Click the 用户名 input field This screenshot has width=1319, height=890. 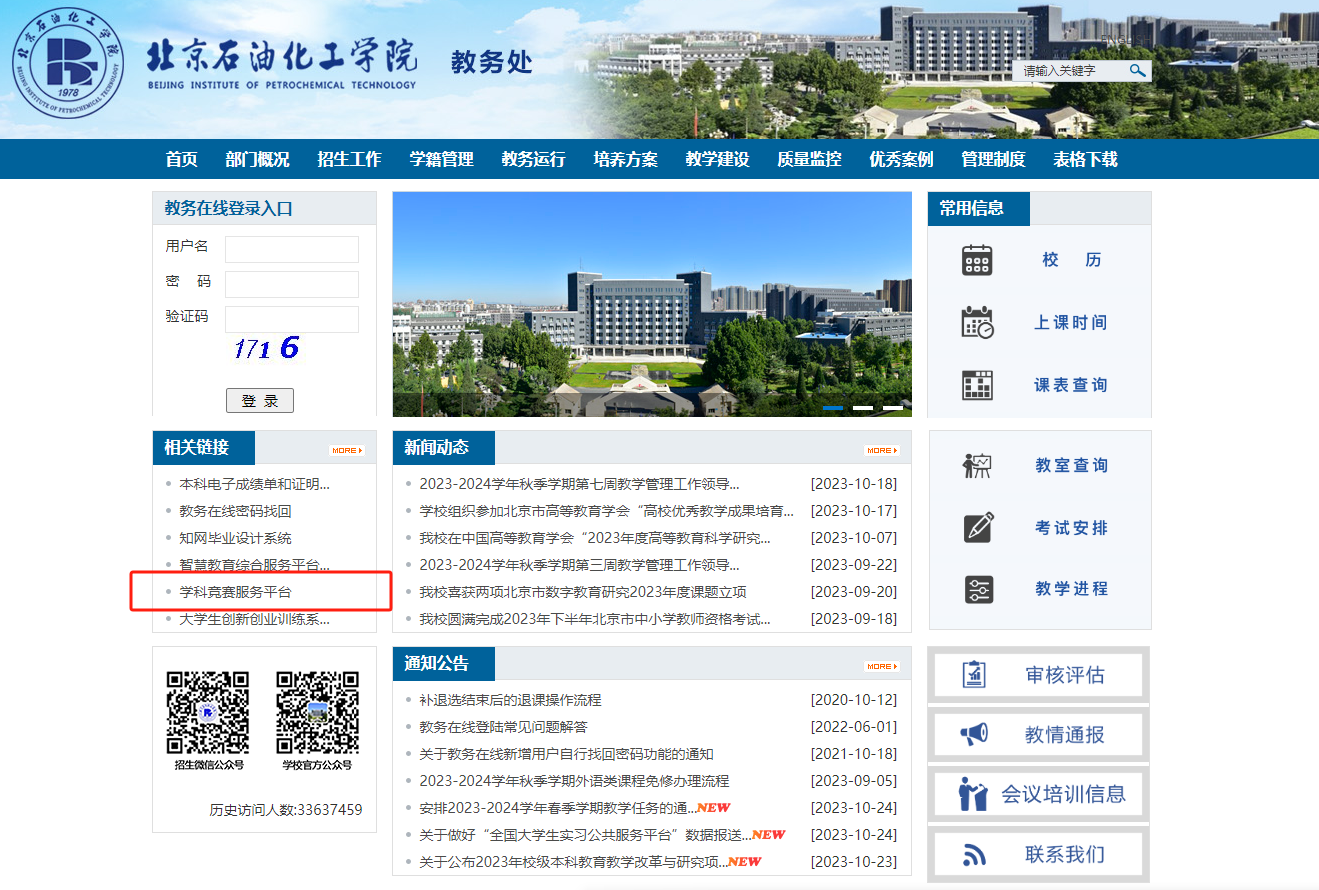[292, 249]
